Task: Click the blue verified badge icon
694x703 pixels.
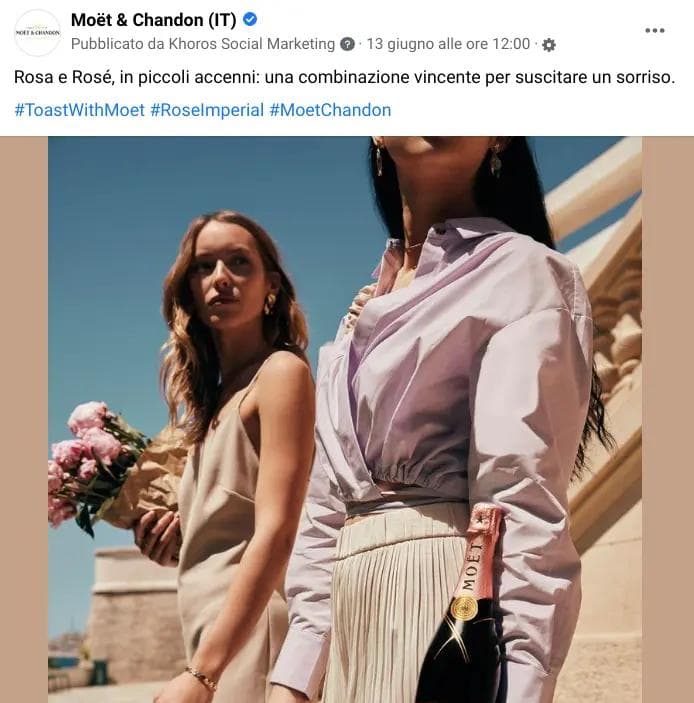Action: coord(250,19)
